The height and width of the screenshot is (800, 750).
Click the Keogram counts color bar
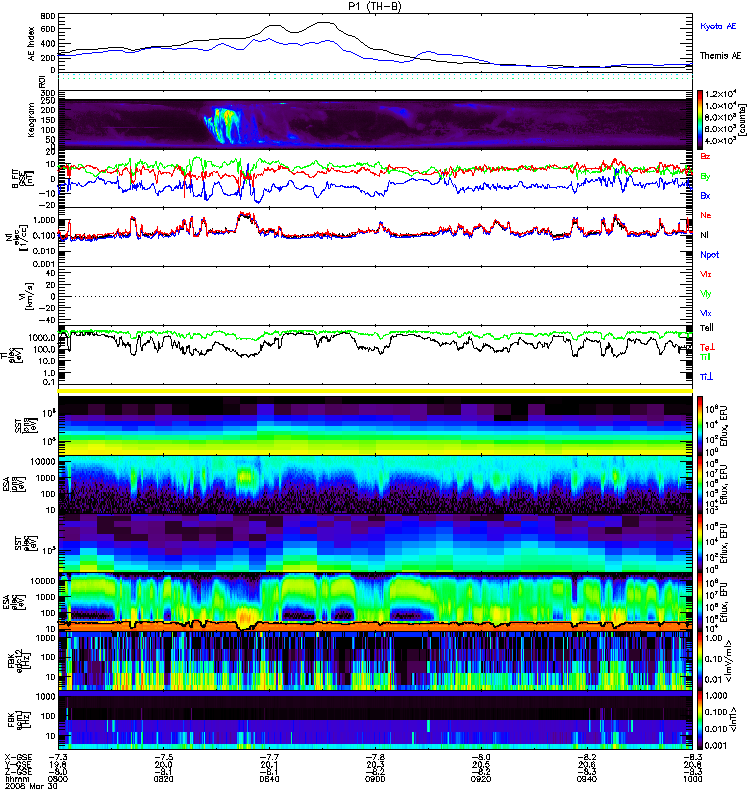tap(700, 120)
